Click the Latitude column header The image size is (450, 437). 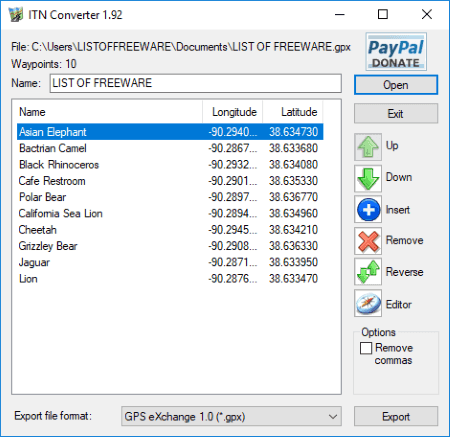293,112
